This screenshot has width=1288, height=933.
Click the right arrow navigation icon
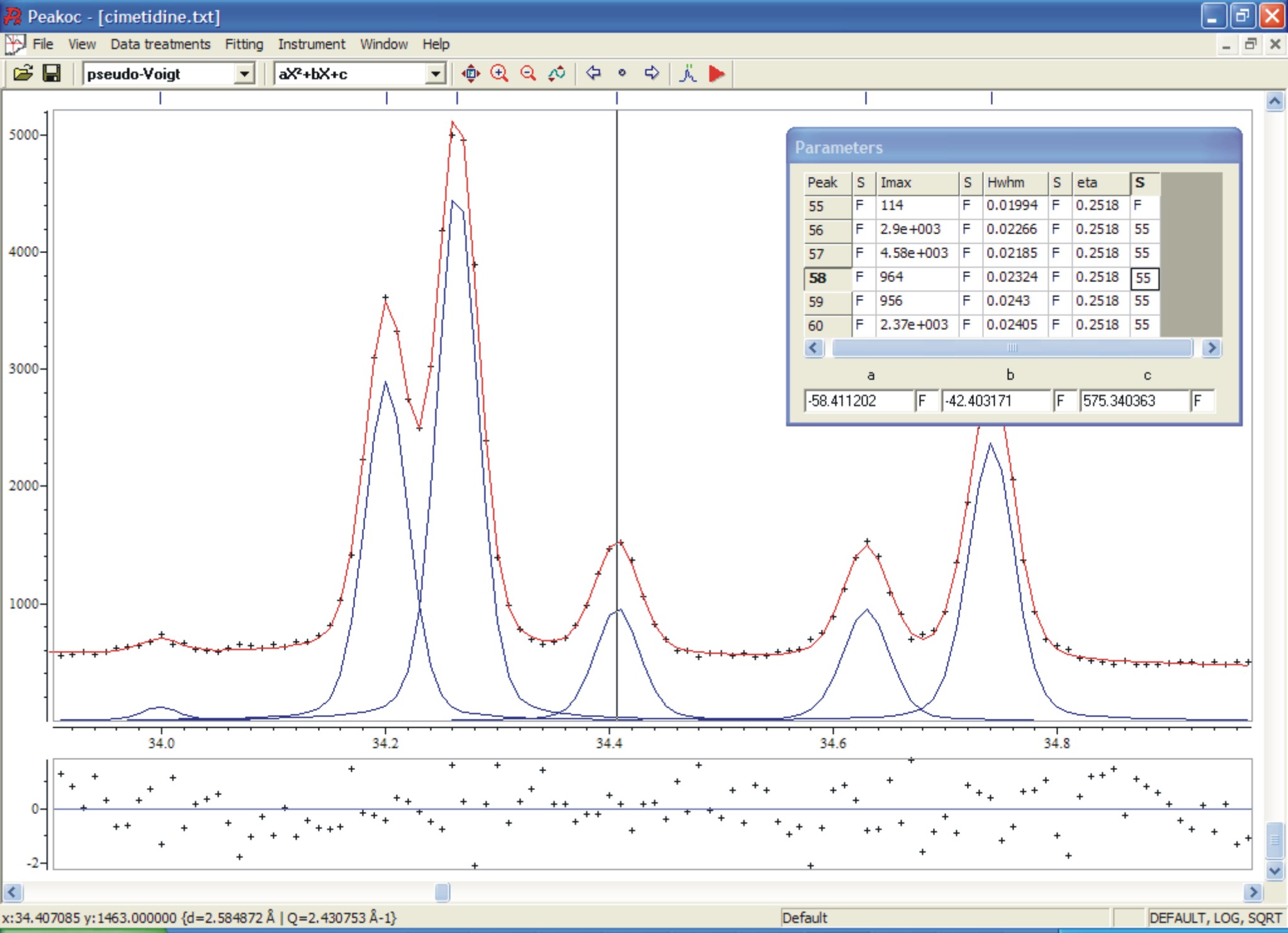(x=652, y=73)
